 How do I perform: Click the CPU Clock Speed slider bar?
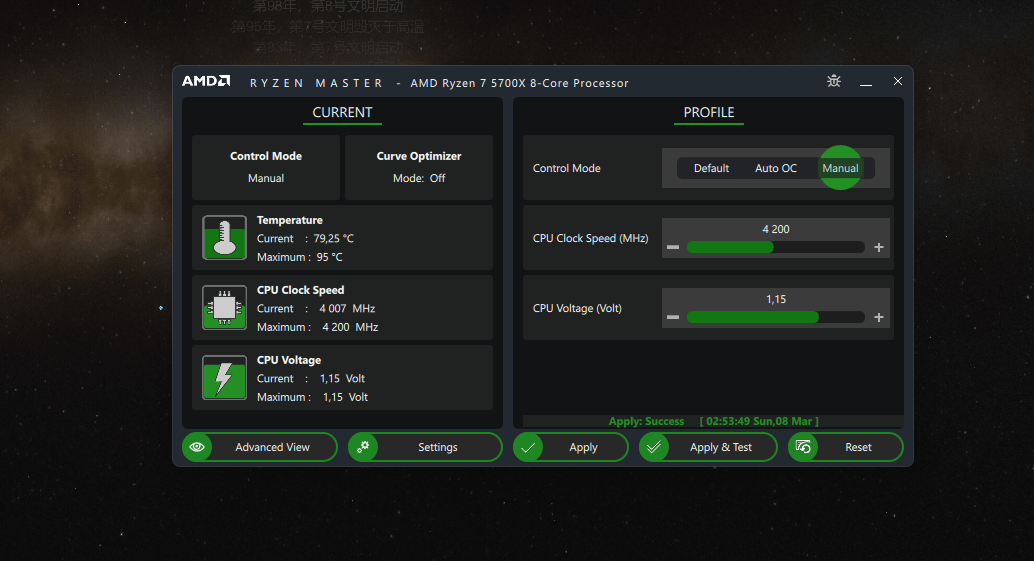775,247
